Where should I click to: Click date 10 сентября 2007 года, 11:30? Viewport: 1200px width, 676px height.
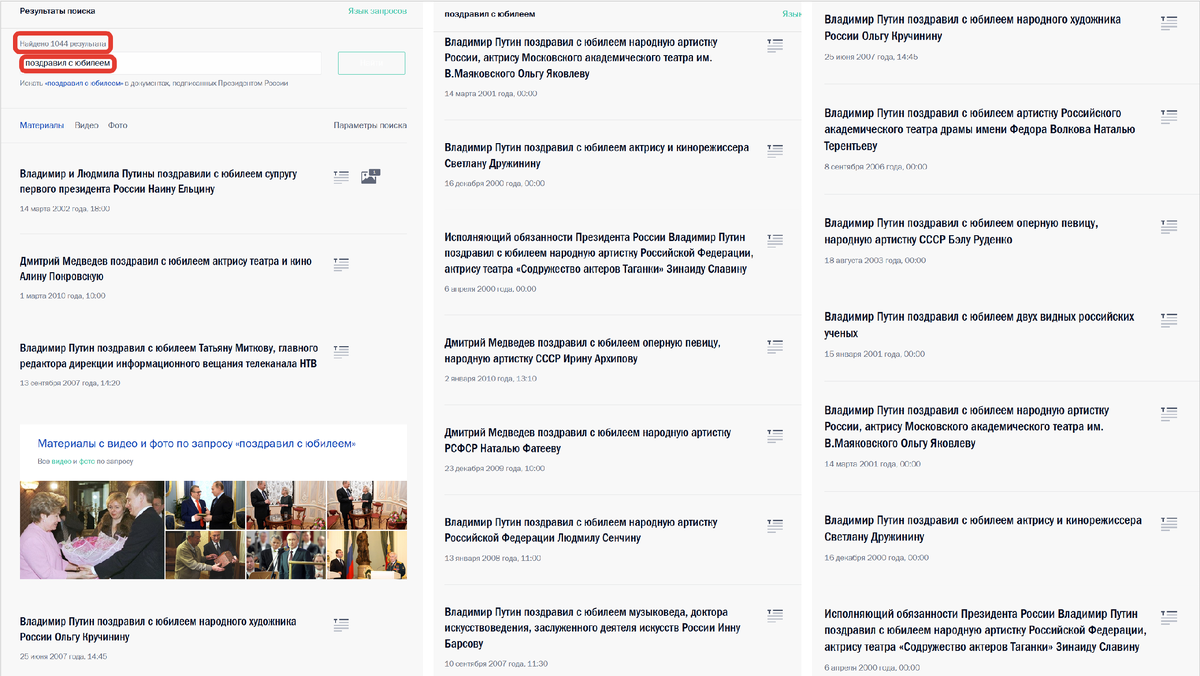click(496, 664)
